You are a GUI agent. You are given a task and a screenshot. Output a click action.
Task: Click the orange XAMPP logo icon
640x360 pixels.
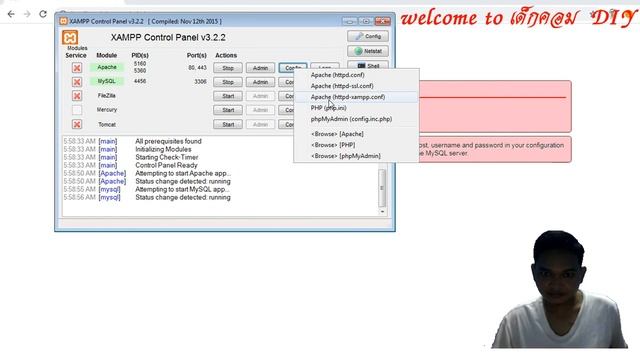click(70, 38)
